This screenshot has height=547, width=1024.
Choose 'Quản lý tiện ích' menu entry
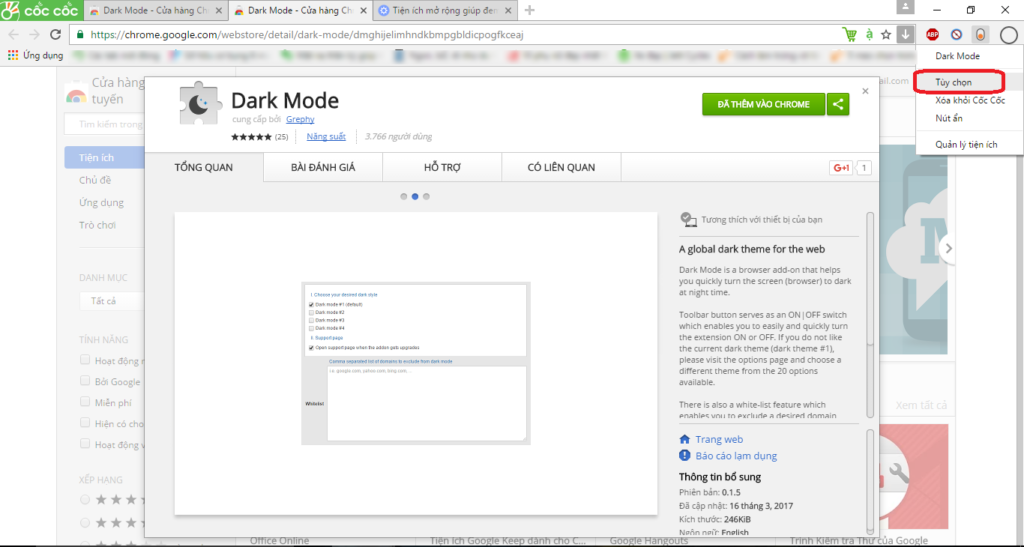pos(966,145)
